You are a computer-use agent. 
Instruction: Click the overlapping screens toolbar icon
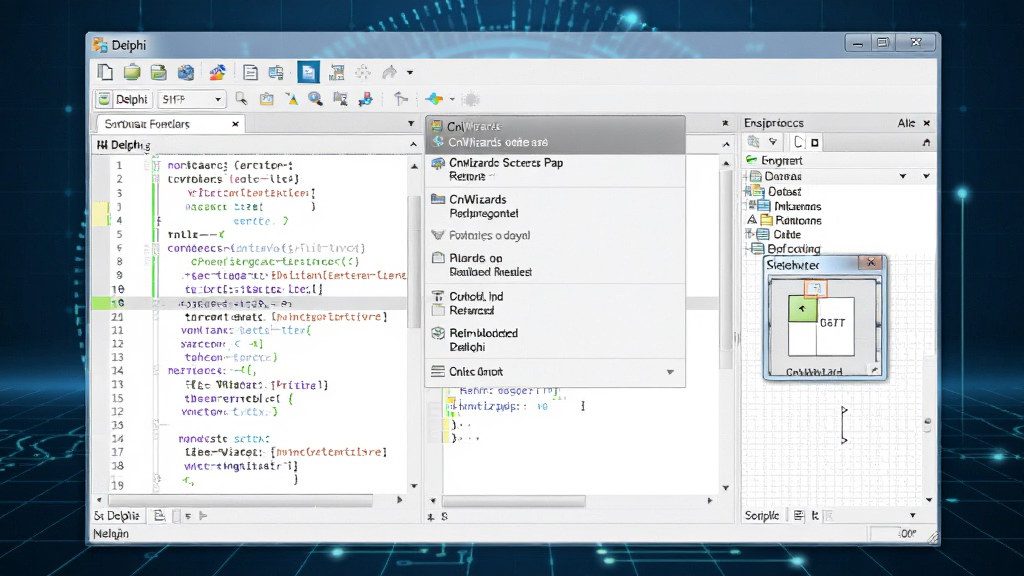(x=276, y=72)
